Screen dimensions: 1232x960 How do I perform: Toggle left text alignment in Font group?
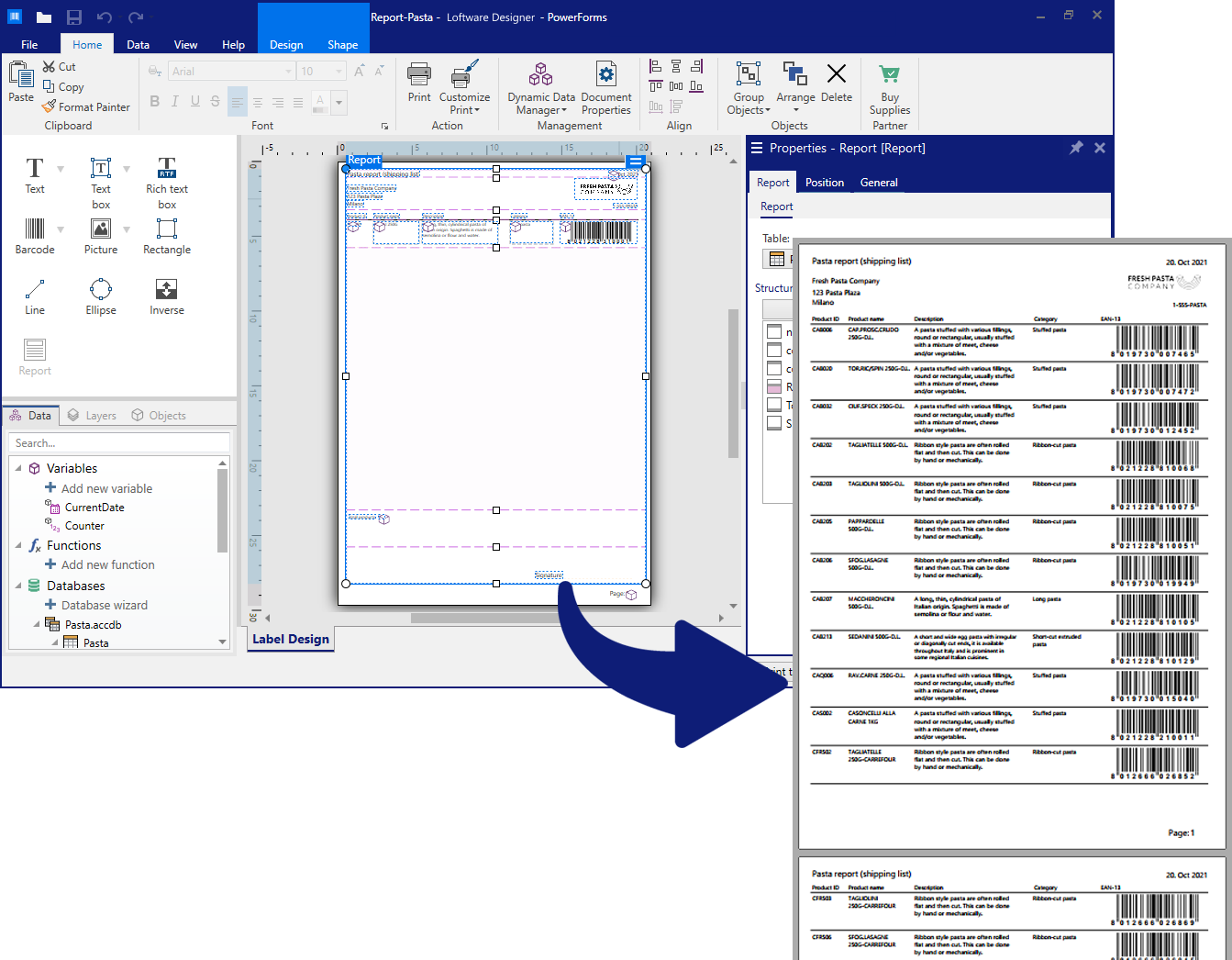point(238,102)
